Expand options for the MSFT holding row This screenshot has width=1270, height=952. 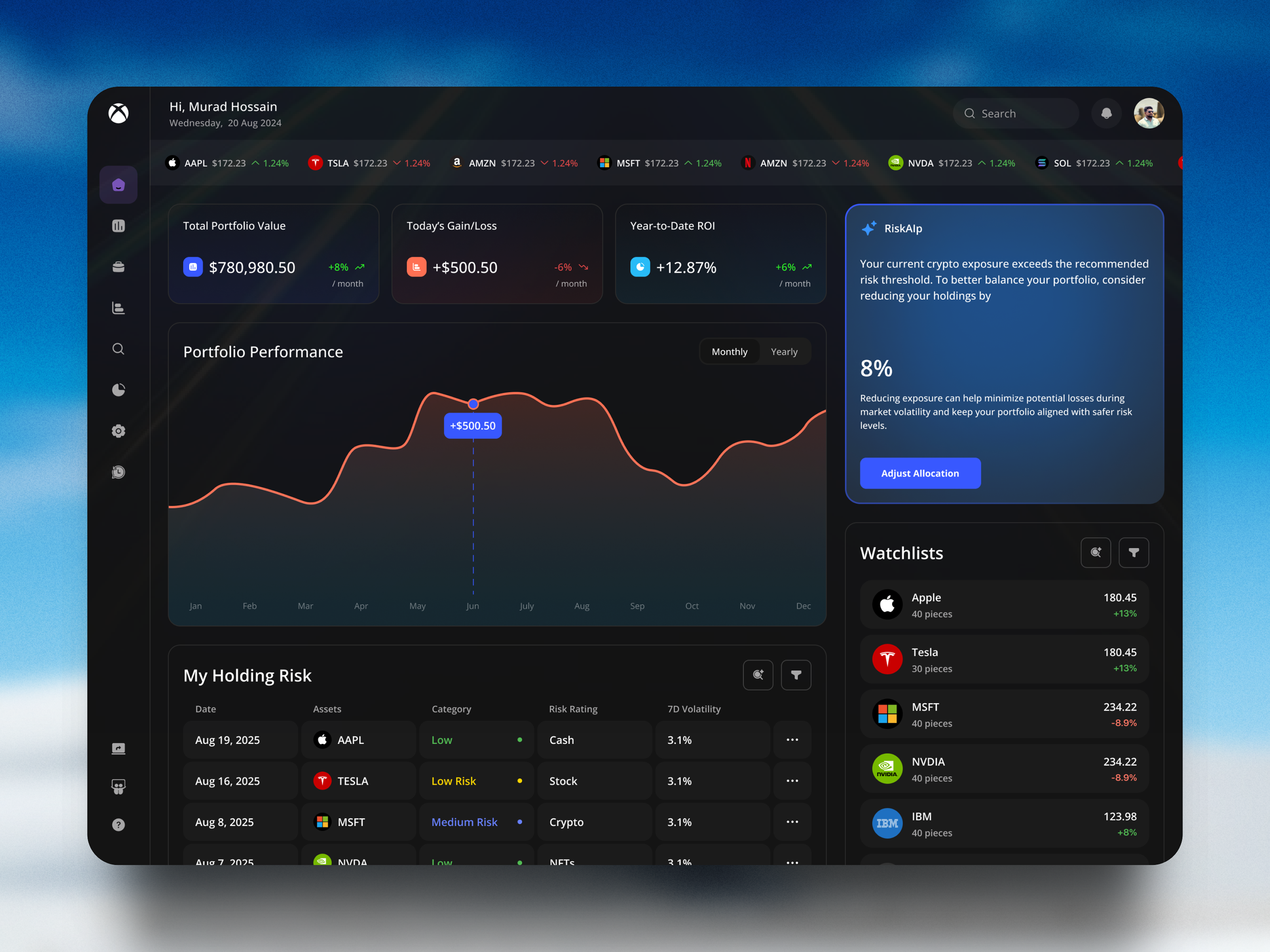792,822
